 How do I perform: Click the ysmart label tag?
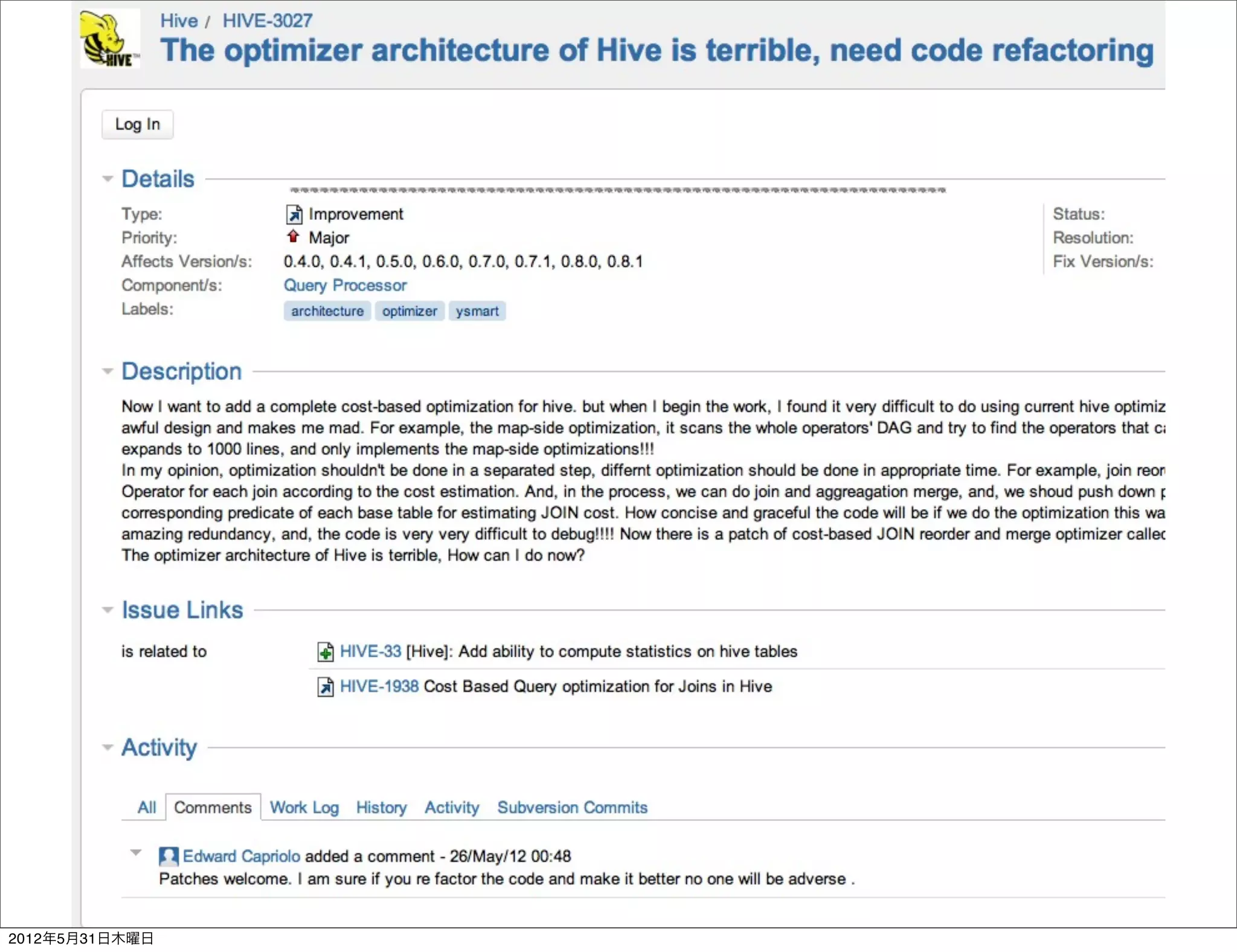pyautogui.click(x=477, y=311)
